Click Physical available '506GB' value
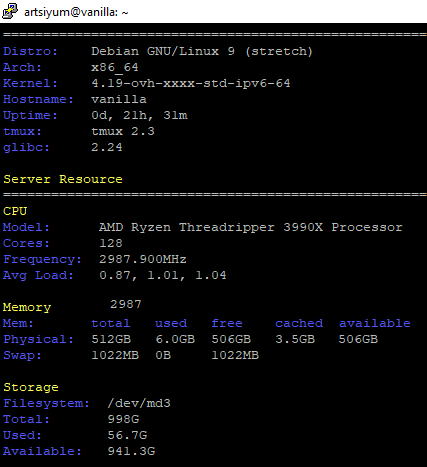 pos(358,339)
